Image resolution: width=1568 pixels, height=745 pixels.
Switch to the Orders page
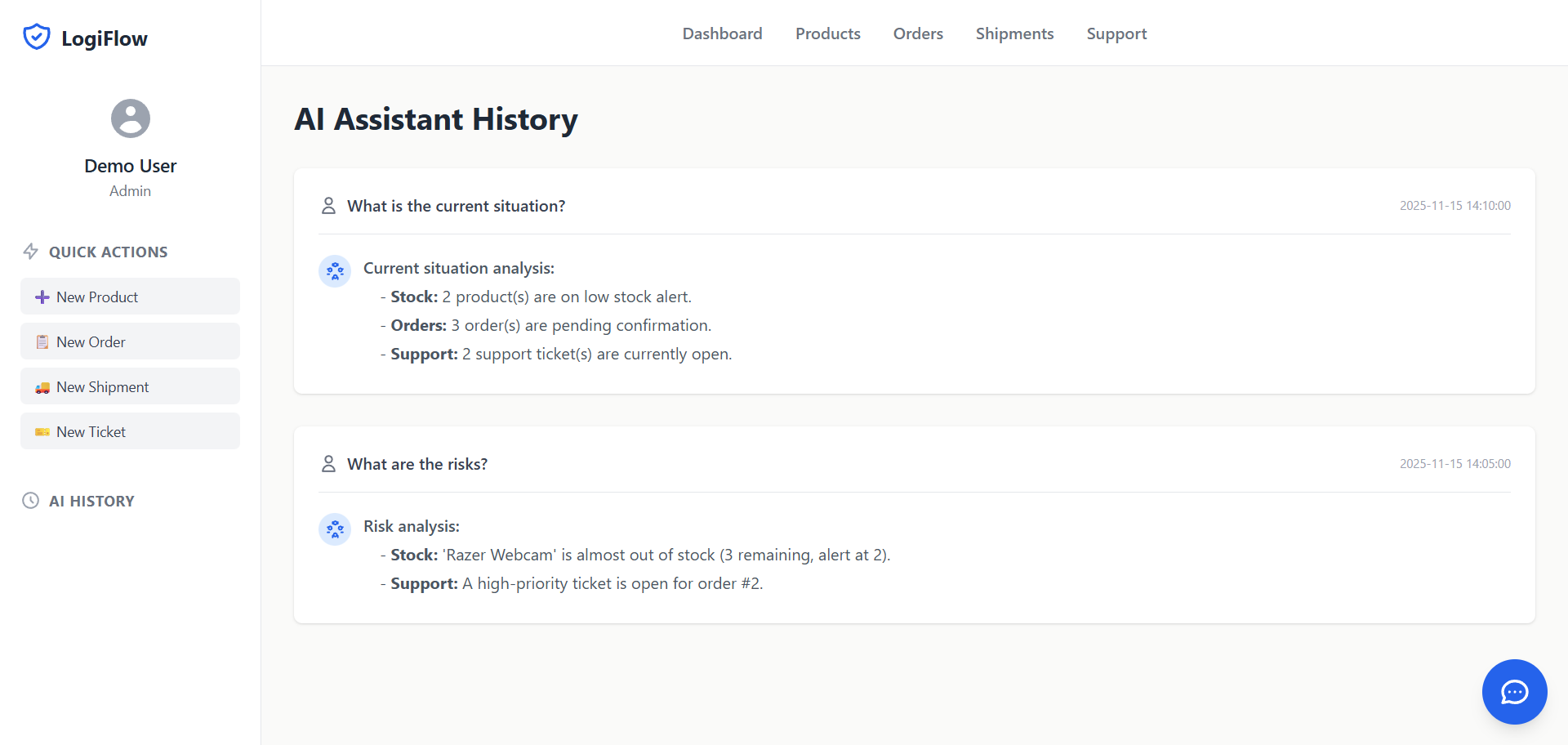[918, 33]
